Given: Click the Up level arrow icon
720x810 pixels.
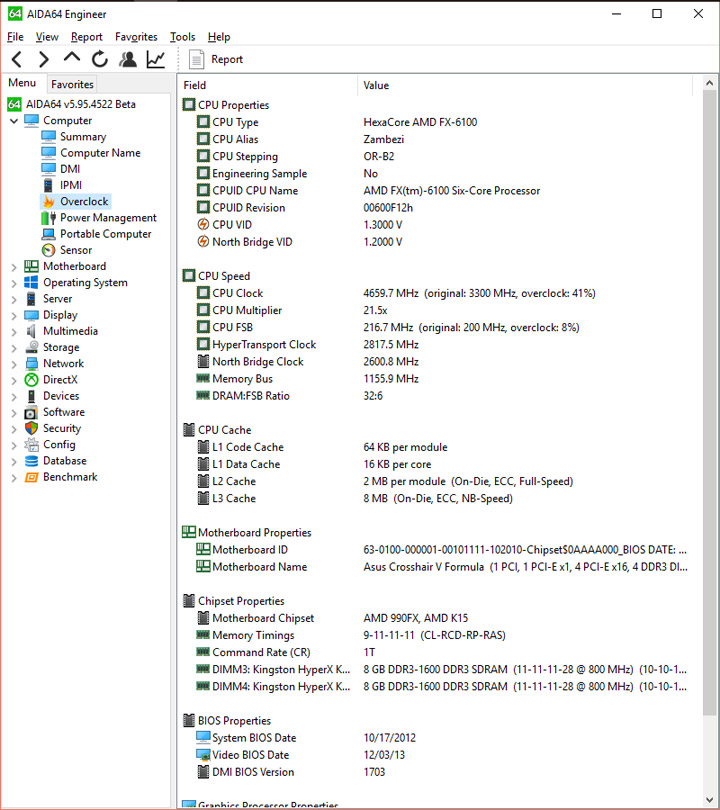Looking at the screenshot, I should [x=72, y=57].
